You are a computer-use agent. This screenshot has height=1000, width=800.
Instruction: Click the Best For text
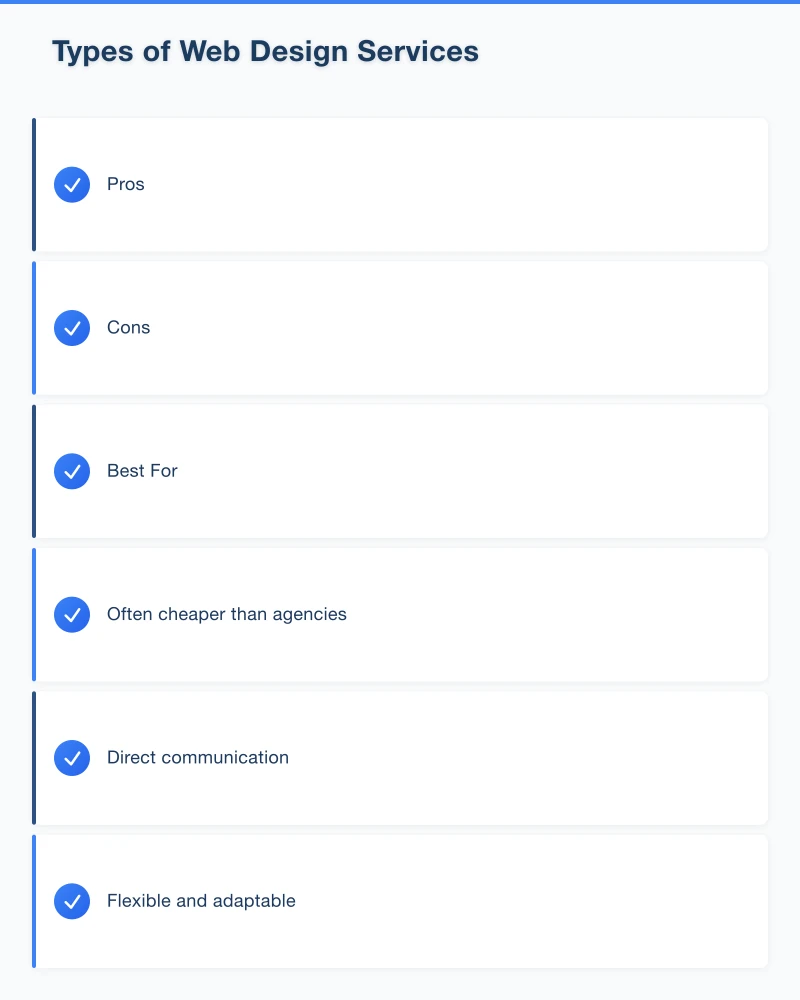[x=142, y=471]
